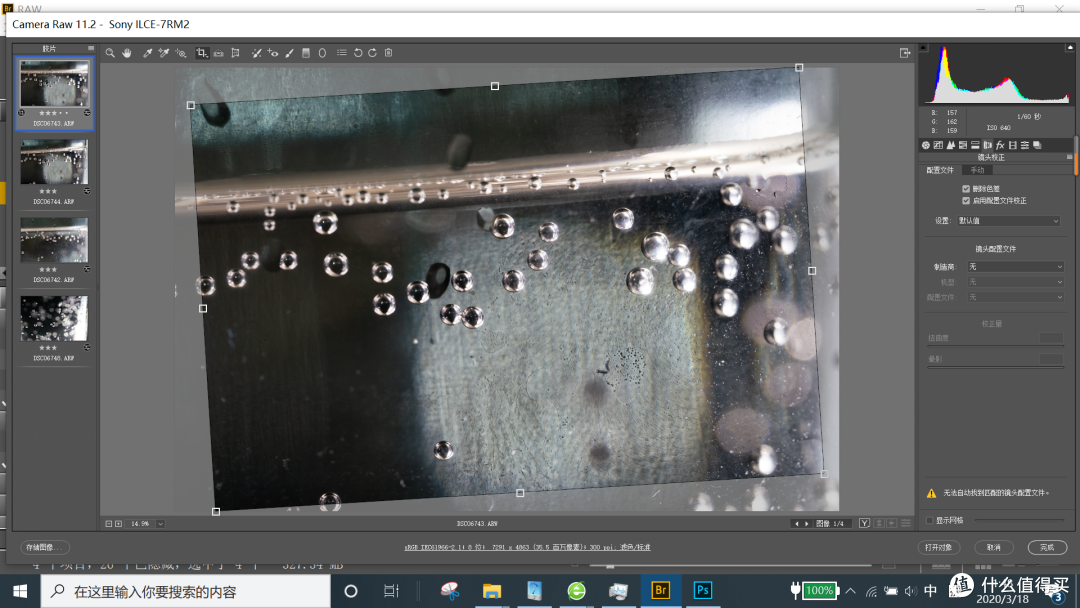
Task: Open the 设置 dropdown showing 默认值
Action: tap(1008, 221)
